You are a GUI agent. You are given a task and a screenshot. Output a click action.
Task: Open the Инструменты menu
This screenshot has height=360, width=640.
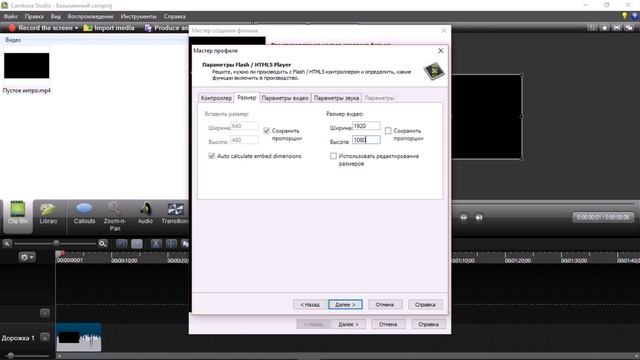coord(138,16)
